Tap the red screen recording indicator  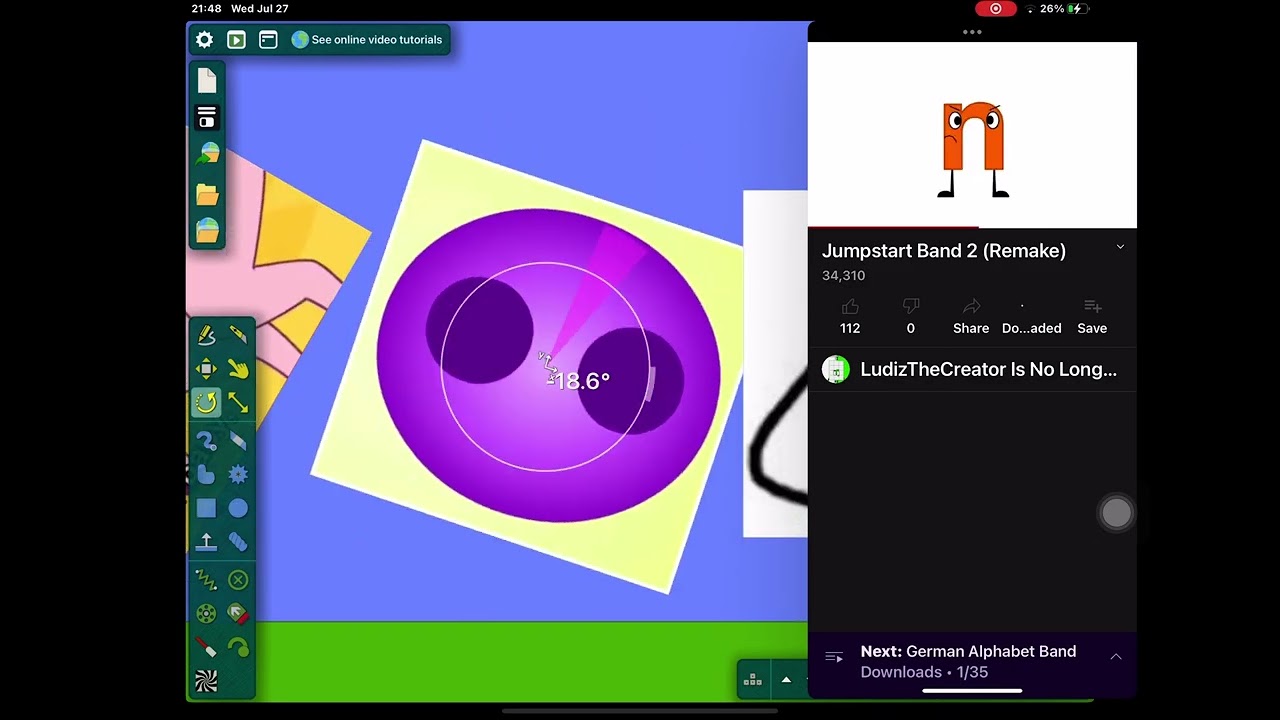coord(996,9)
